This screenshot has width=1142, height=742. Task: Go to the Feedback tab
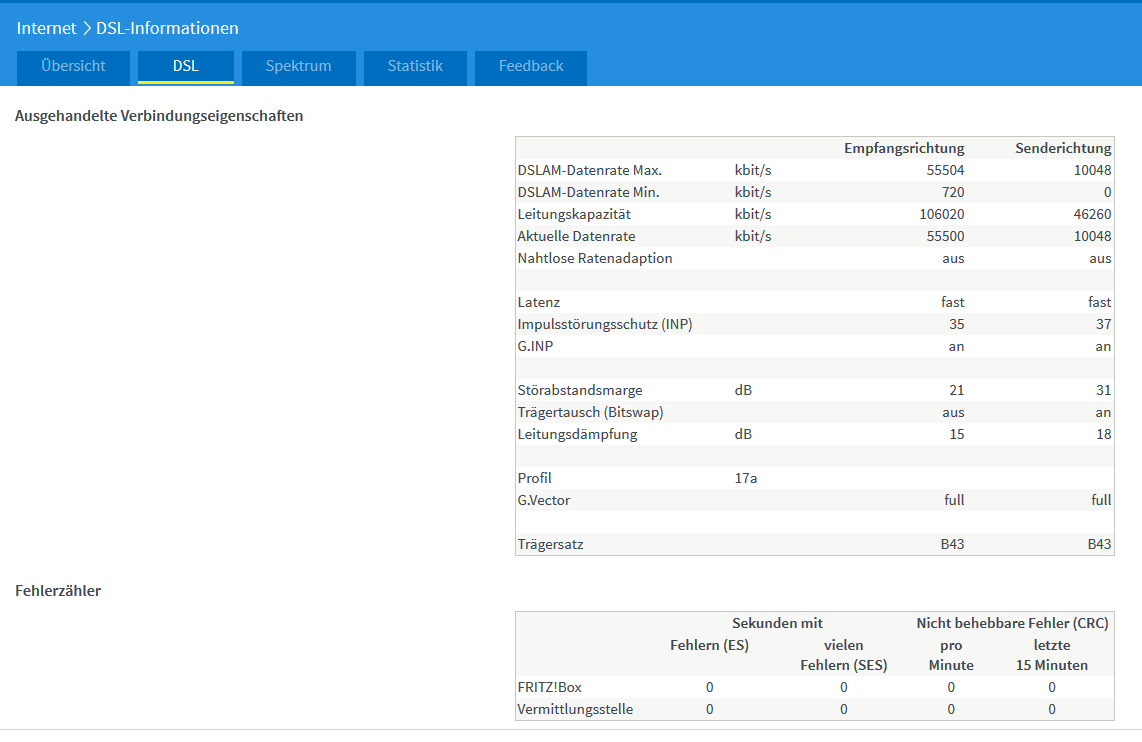[x=531, y=67]
